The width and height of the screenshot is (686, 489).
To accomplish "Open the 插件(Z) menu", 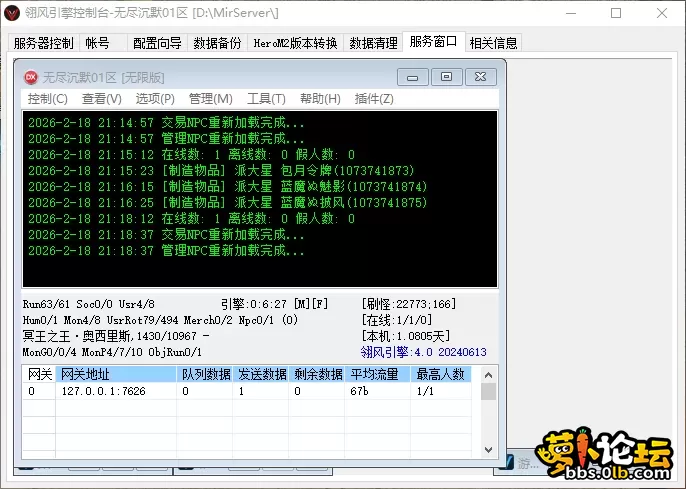I will click(374, 99).
